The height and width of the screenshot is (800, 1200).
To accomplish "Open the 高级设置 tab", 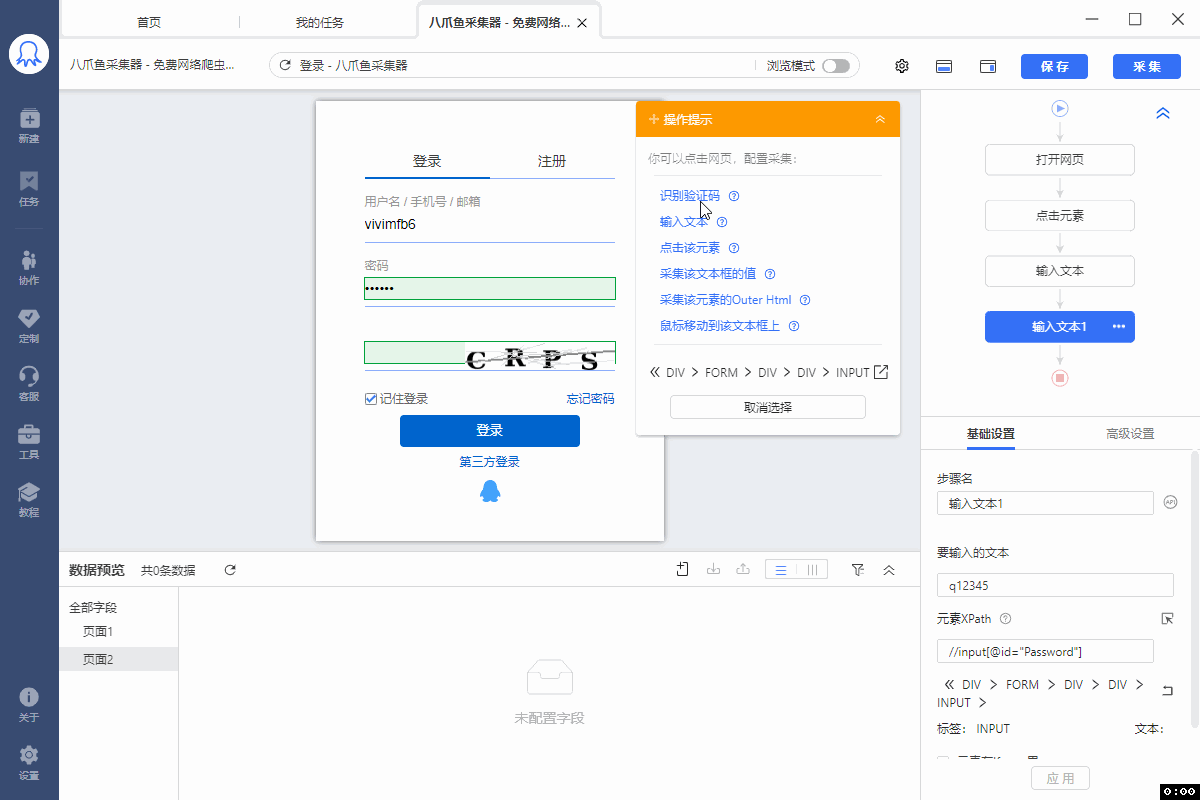I will [1130, 434].
